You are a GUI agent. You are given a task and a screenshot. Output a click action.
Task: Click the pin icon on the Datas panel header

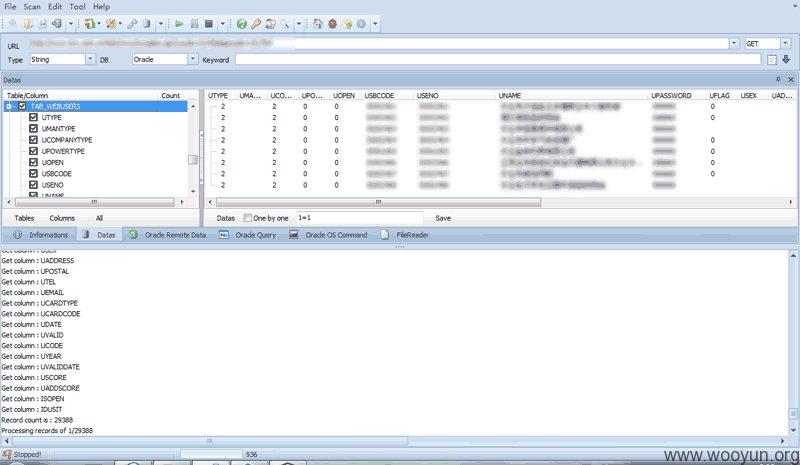[778, 80]
